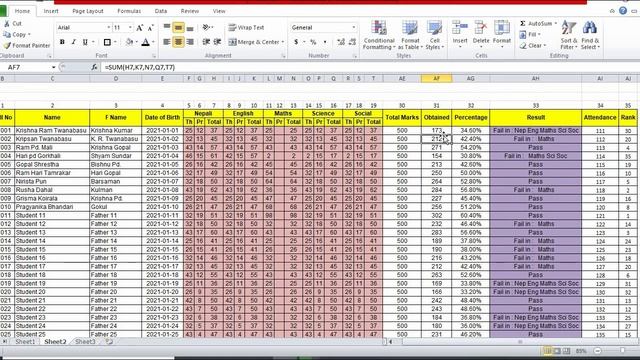
Task: Click Increase Indent icon
Action: coord(217,42)
